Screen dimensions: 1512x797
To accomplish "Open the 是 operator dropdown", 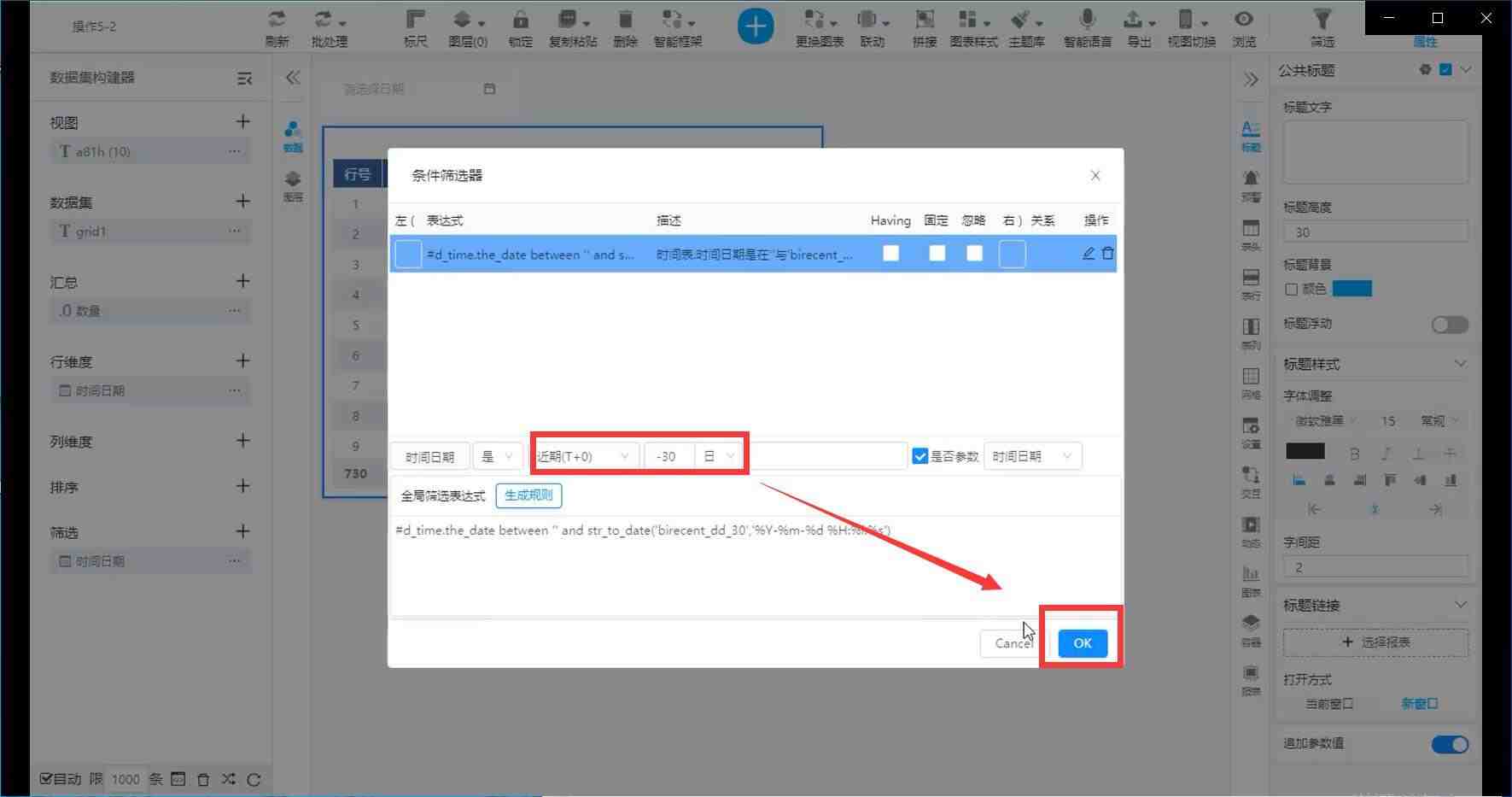I will (497, 456).
